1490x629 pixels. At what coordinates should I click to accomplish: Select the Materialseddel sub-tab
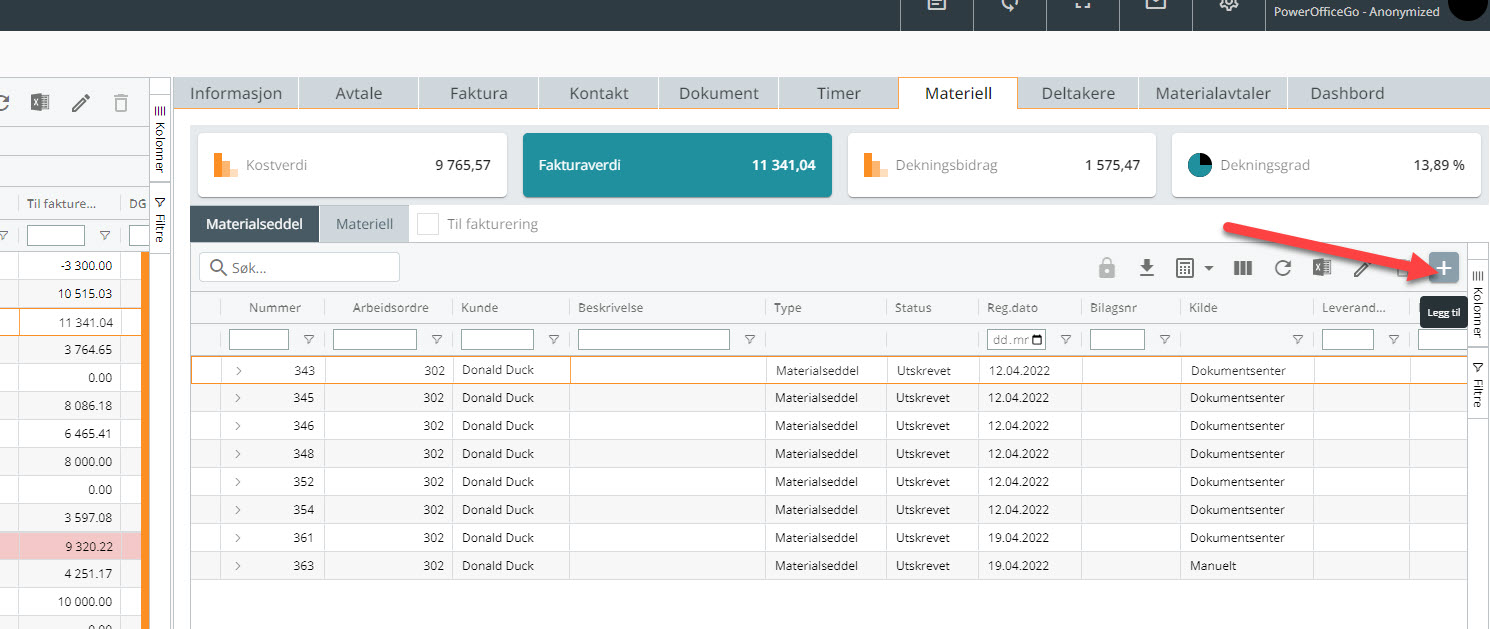click(254, 224)
